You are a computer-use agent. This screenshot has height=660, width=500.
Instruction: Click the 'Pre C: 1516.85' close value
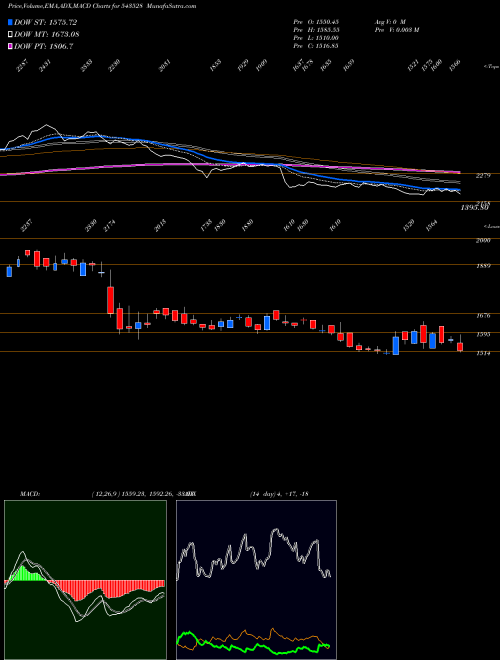pyautogui.click(x=316, y=46)
